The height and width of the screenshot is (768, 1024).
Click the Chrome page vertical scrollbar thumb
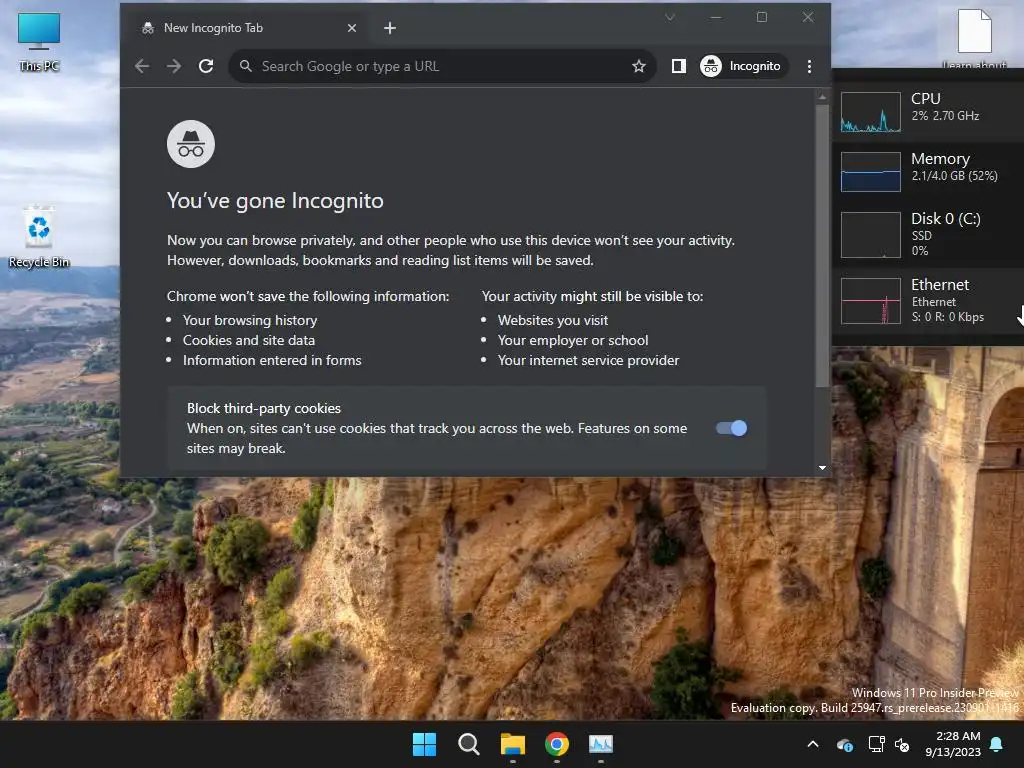coord(822,245)
